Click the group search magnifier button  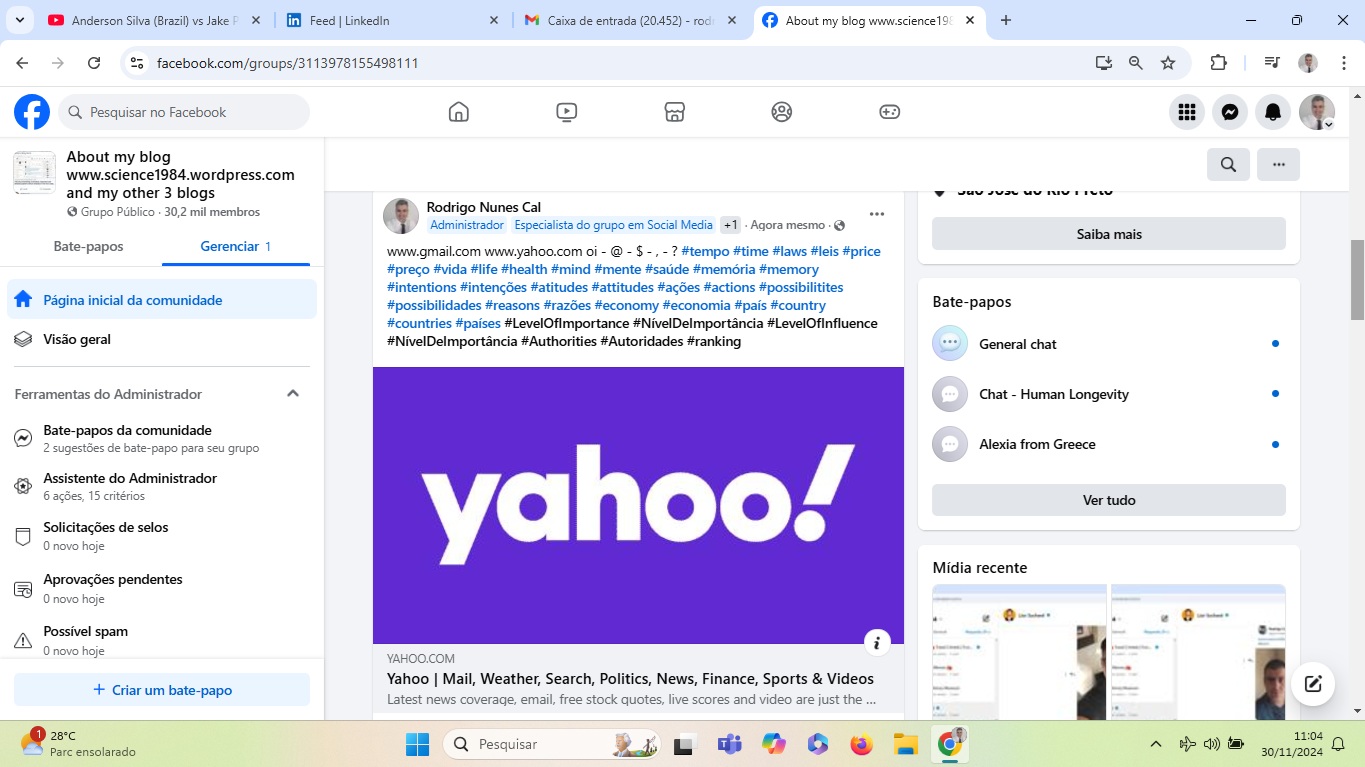(x=1228, y=165)
